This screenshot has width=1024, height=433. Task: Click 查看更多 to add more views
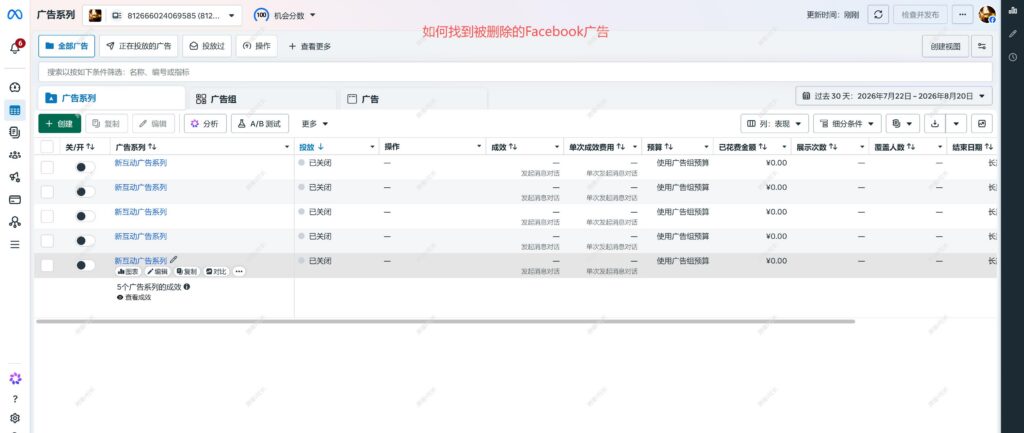[310, 46]
